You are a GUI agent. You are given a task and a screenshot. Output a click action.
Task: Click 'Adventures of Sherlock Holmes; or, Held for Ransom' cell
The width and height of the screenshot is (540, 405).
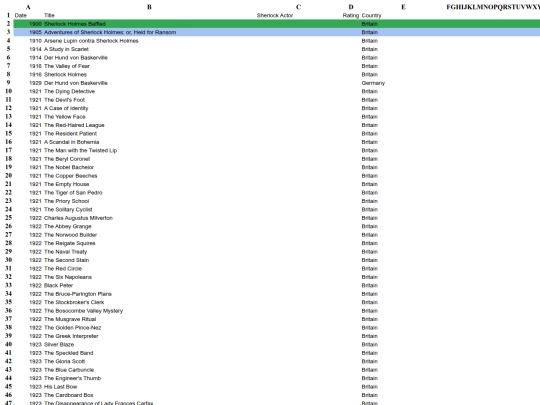(110, 32)
